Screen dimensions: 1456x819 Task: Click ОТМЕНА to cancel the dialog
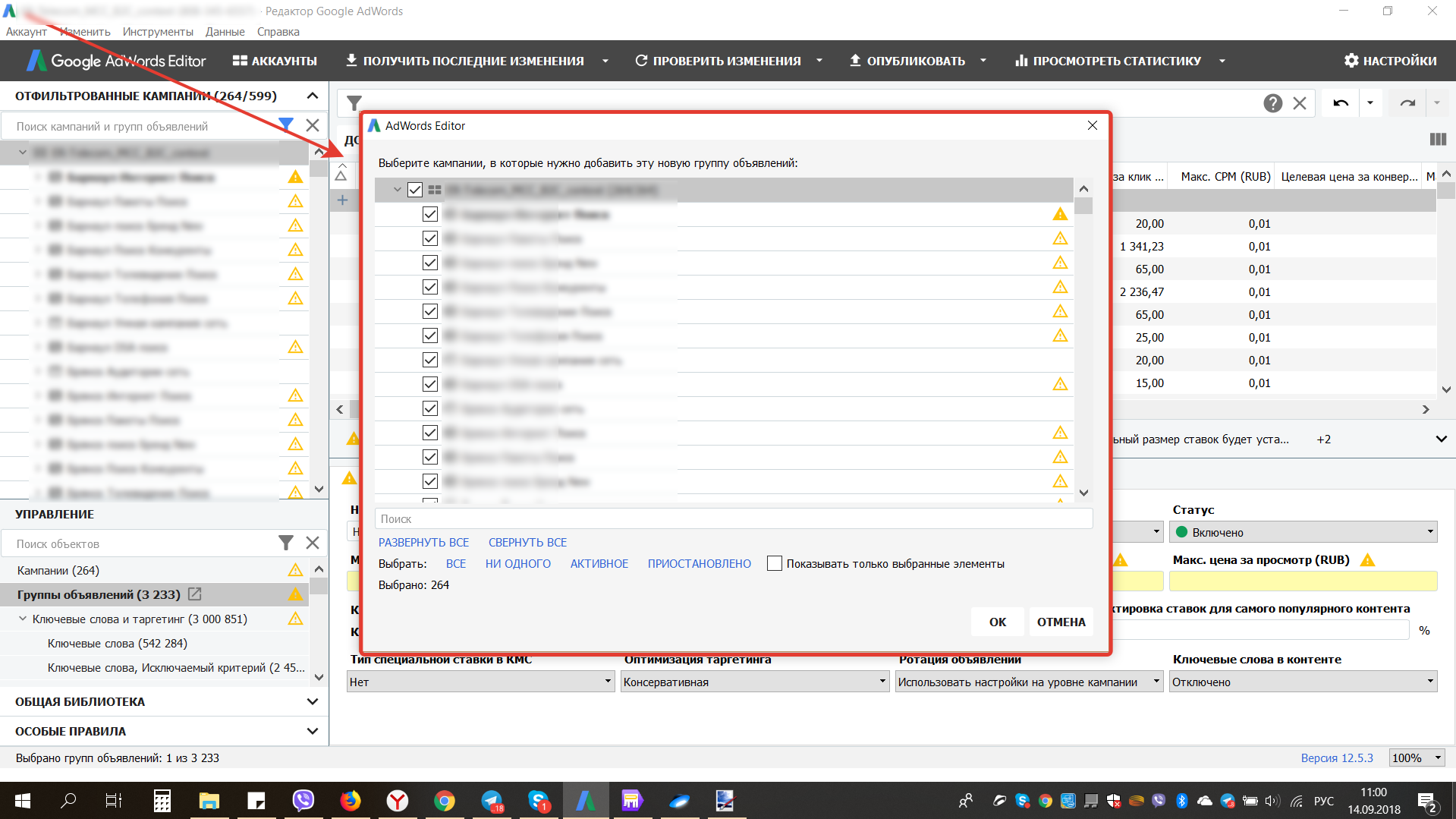click(1061, 622)
